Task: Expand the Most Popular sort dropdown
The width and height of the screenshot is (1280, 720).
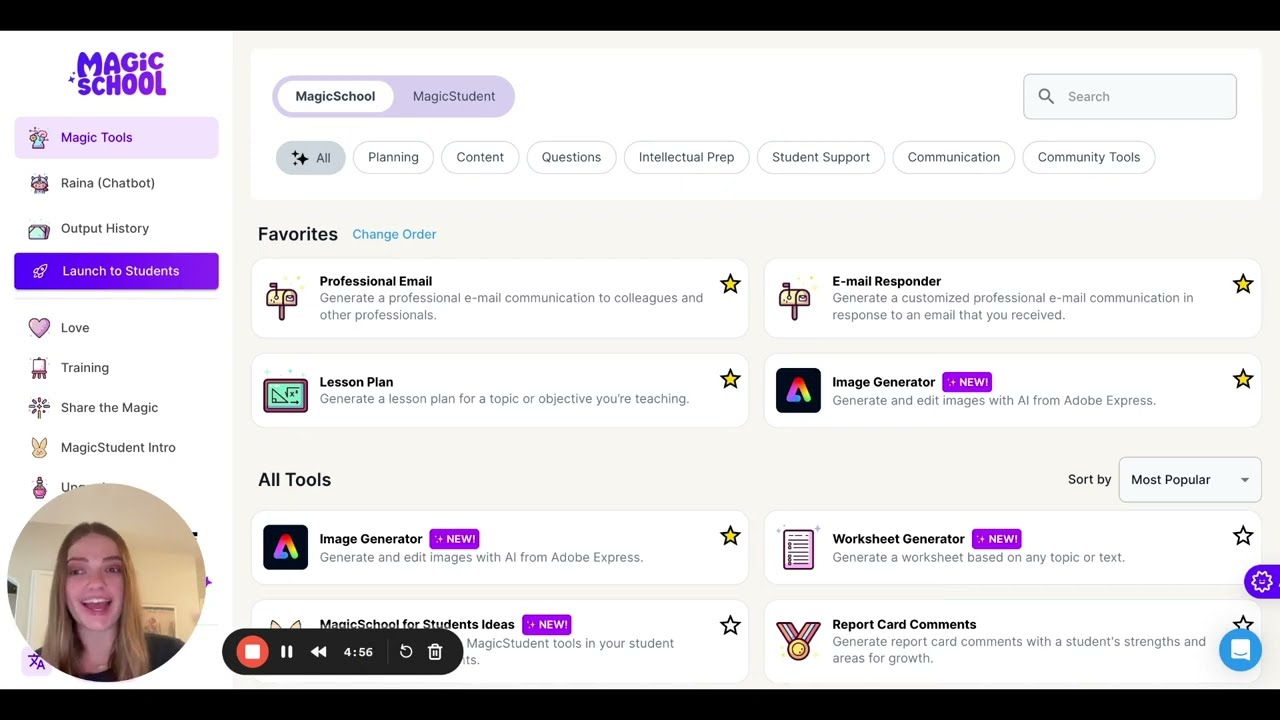Action: click(x=1190, y=480)
